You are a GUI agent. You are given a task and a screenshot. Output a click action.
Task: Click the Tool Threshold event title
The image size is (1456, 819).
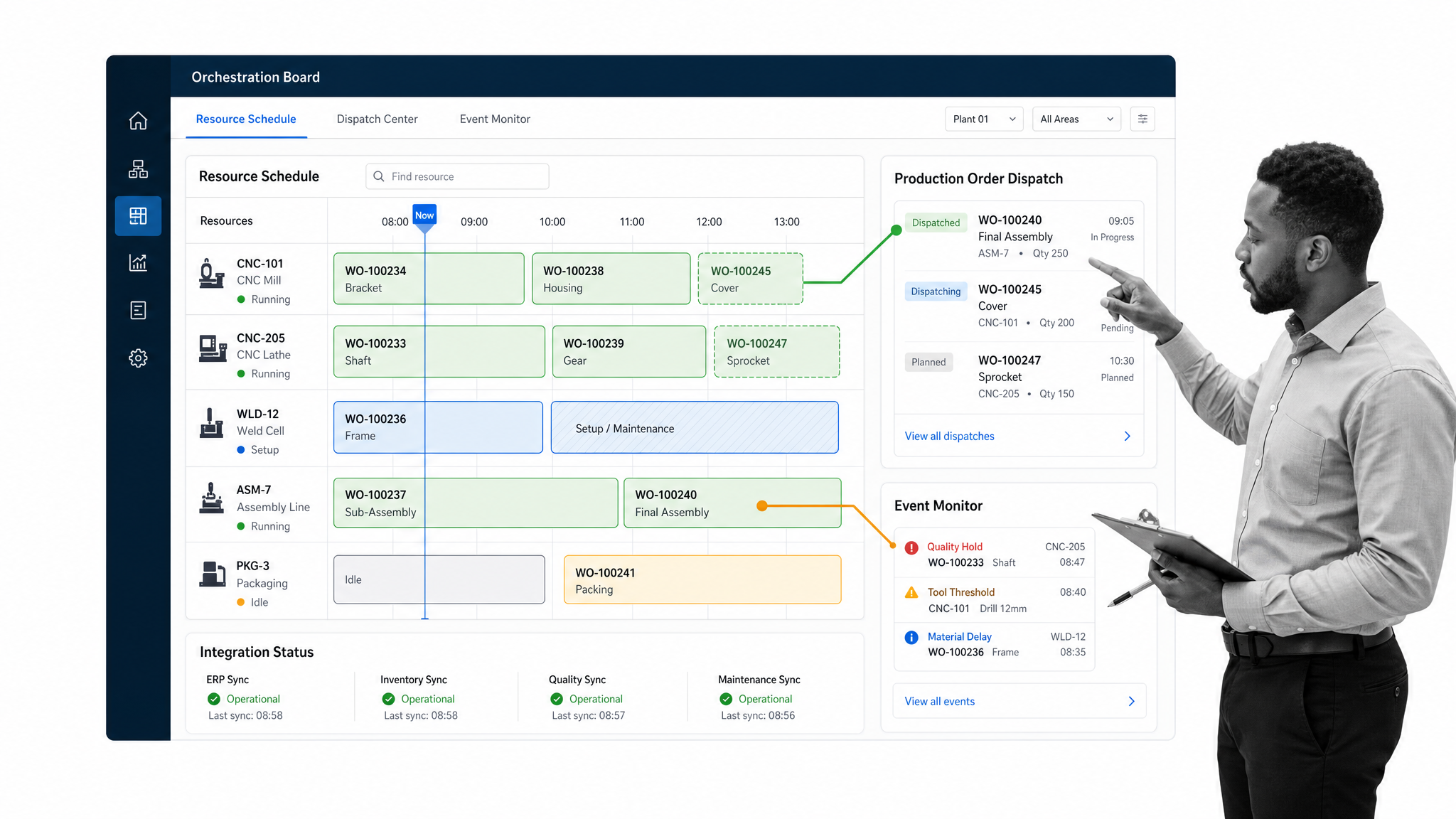(x=961, y=592)
